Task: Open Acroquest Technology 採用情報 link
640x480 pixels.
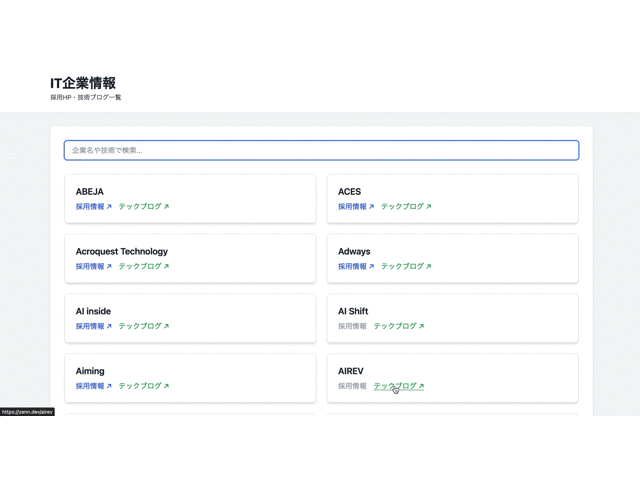Action: coord(90,267)
